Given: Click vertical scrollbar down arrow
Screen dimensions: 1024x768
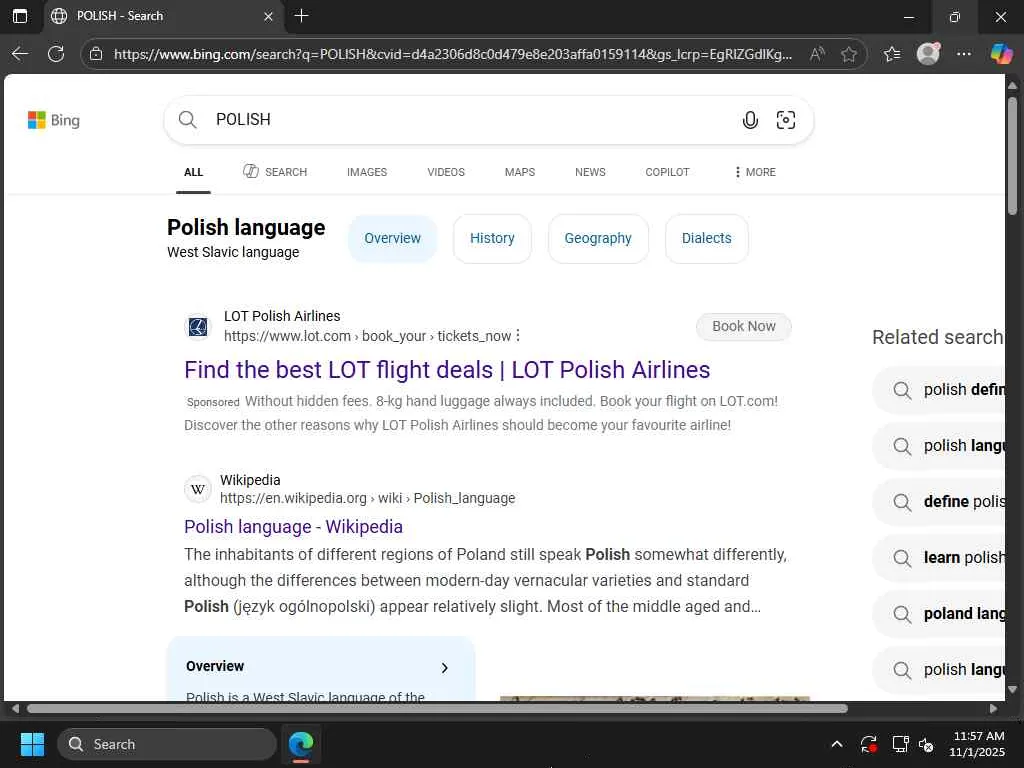Looking at the screenshot, I should (x=1012, y=689).
